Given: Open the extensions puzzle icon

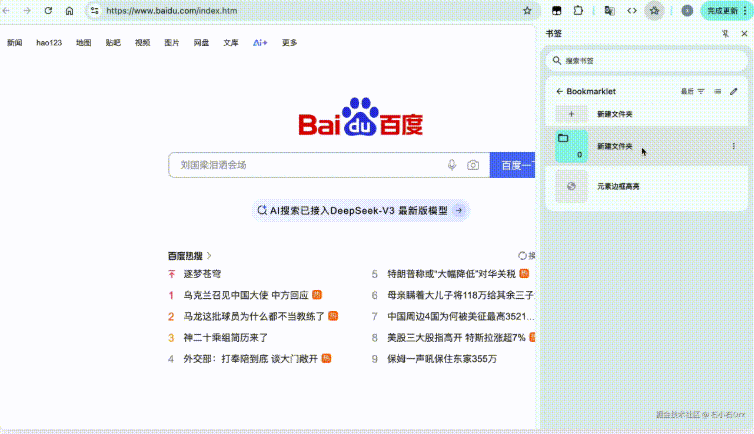Looking at the screenshot, I should (x=578, y=11).
